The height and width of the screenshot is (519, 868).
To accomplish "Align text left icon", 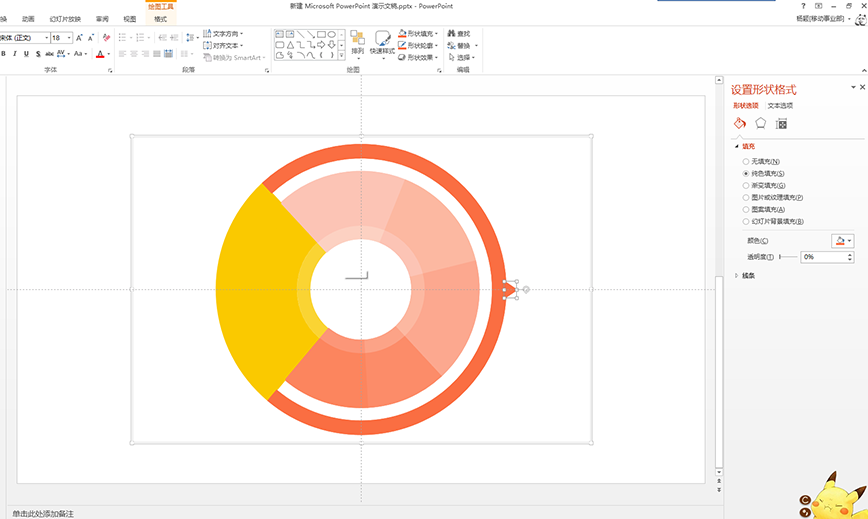I will pyautogui.click(x=122, y=54).
